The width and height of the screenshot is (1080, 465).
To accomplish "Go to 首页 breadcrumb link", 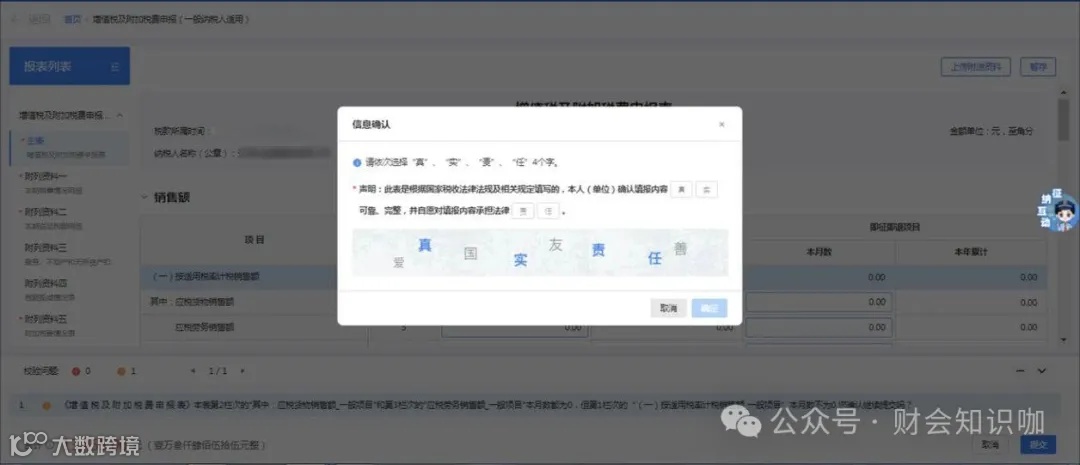I will [72, 19].
